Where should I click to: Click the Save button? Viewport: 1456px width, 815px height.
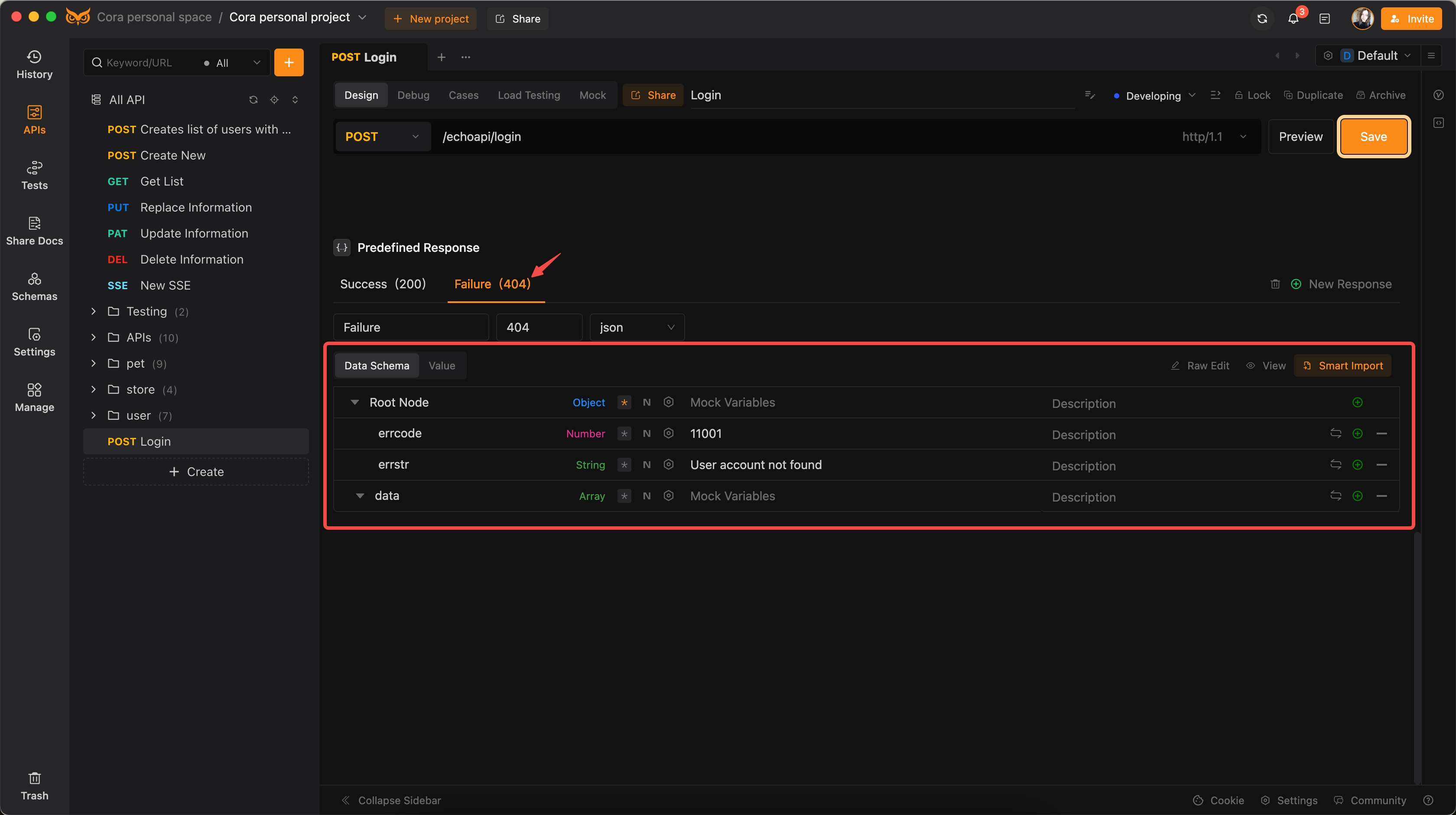pos(1373,136)
